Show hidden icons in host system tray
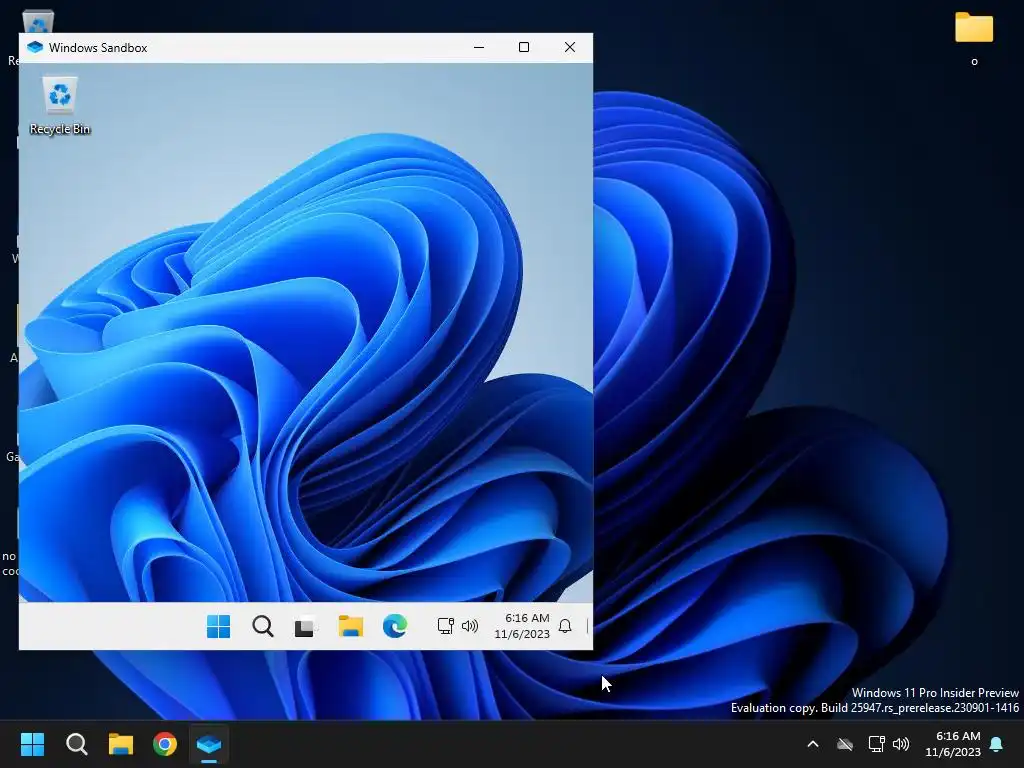Image resolution: width=1024 pixels, height=768 pixels. coord(813,744)
